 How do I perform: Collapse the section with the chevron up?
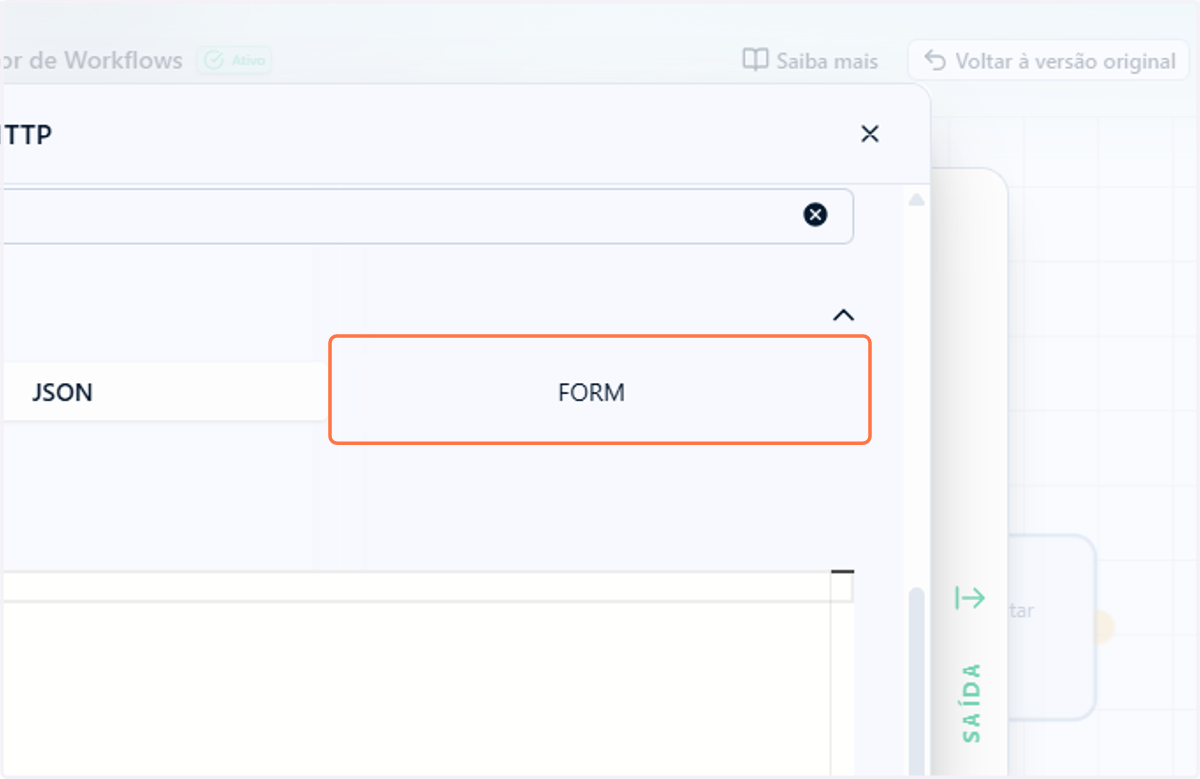click(x=844, y=315)
